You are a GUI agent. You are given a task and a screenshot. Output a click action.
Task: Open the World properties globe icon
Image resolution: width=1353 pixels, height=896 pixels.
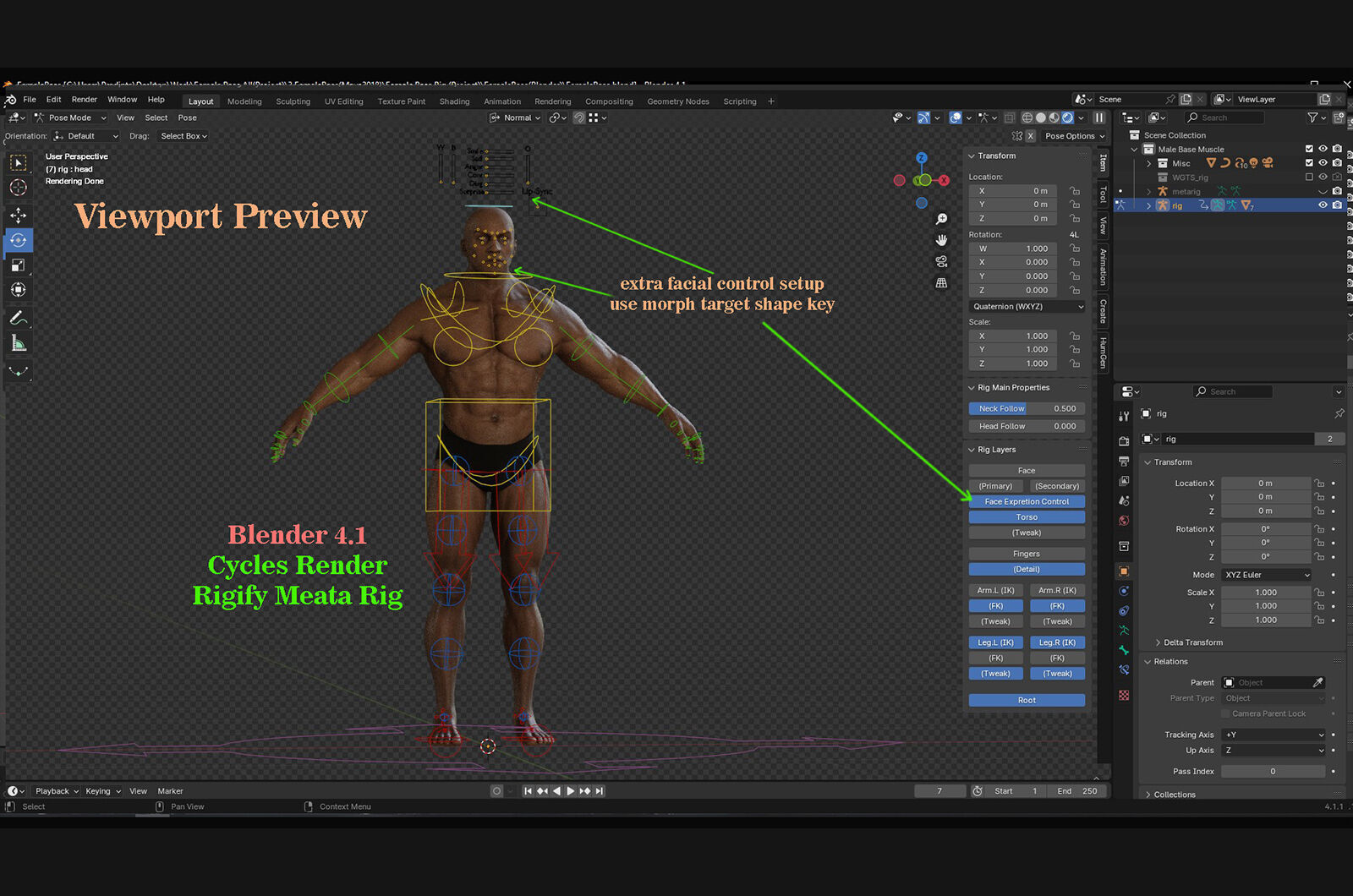point(1124,521)
